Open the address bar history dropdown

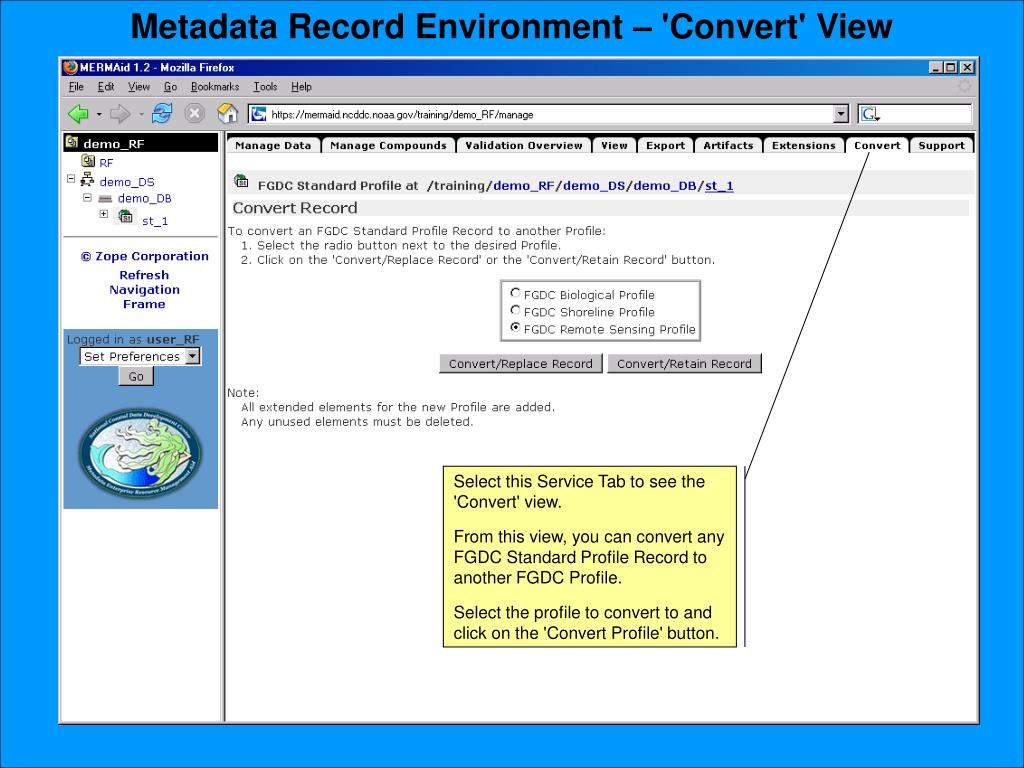click(x=841, y=114)
